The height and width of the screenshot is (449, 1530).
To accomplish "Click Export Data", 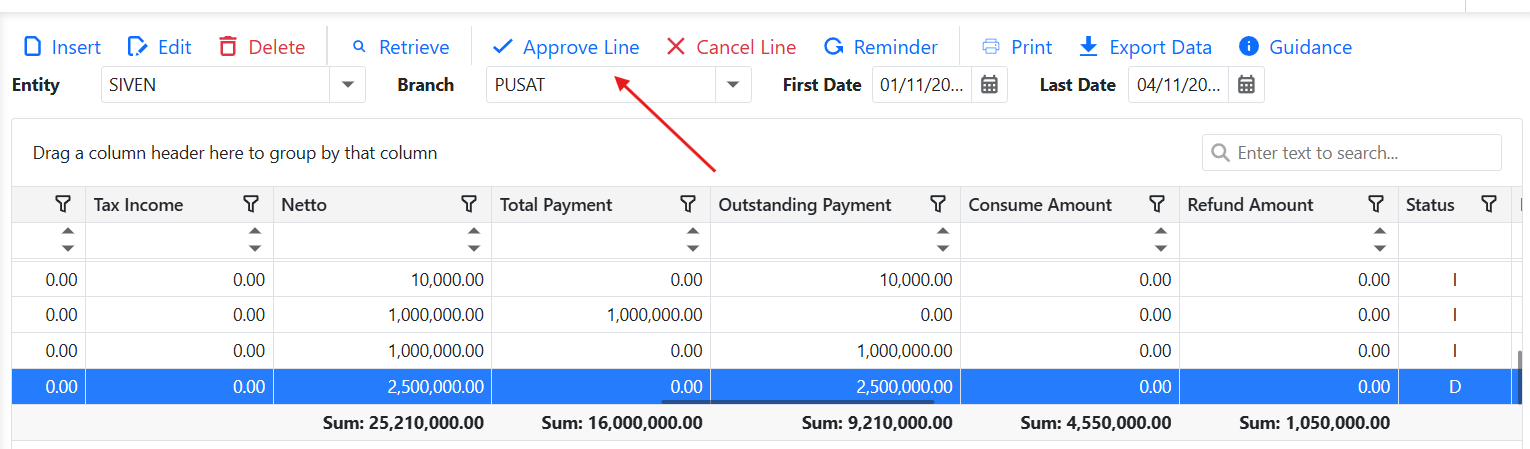I will coord(1146,47).
